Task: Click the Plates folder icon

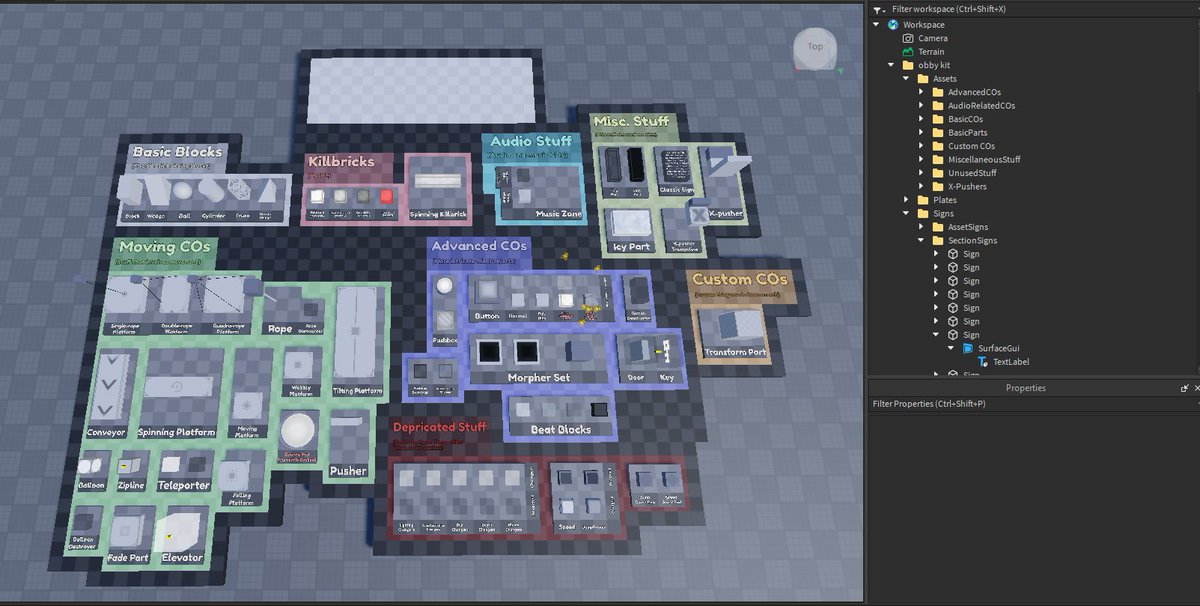Action: [x=922, y=200]
